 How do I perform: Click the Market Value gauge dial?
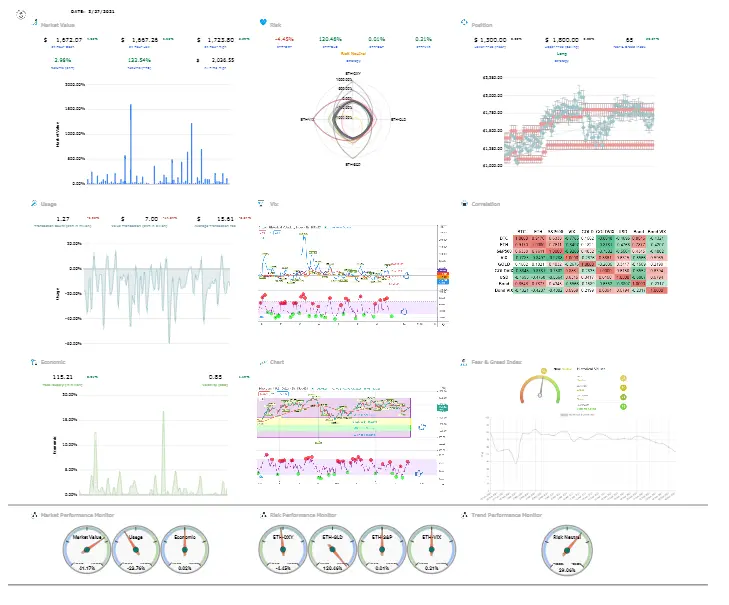click(87, 550)
